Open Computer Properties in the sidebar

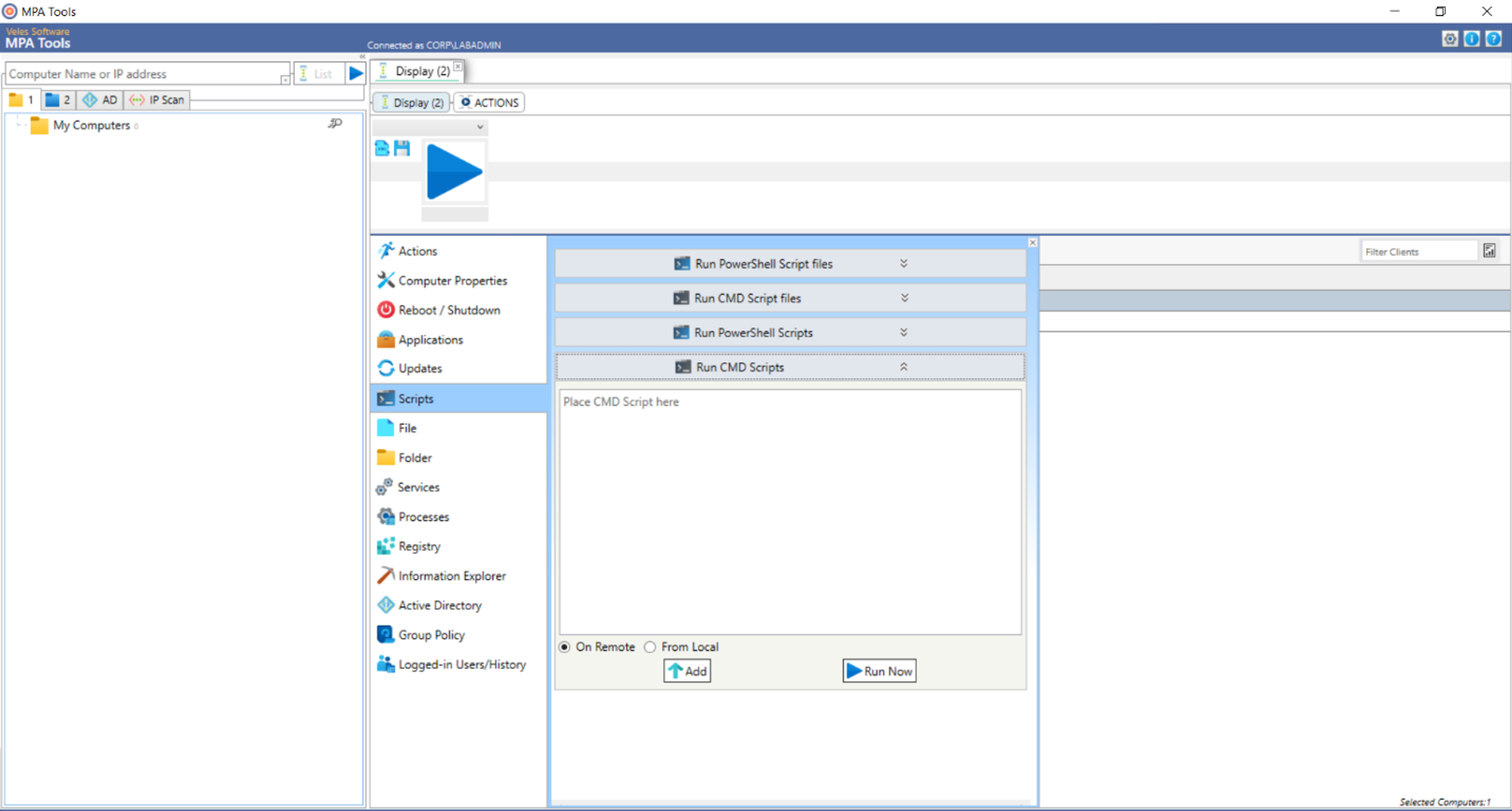(x=458, y=281)
